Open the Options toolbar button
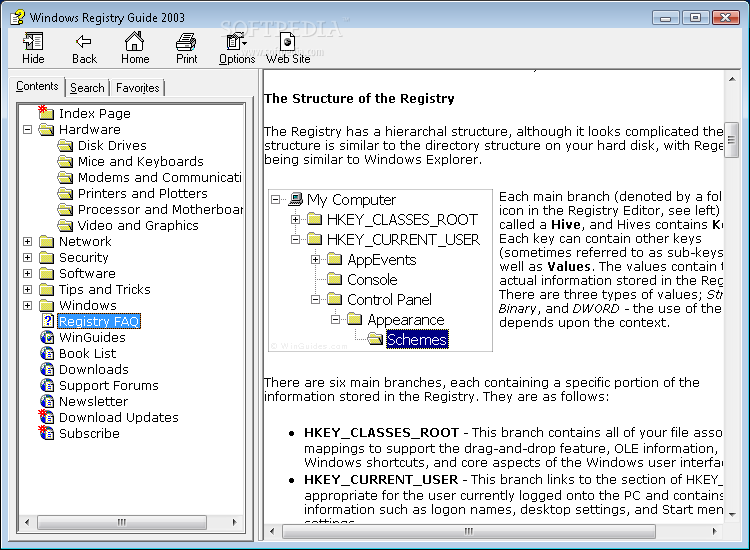This screenshot has width=750, height=550. coord(237,48)
